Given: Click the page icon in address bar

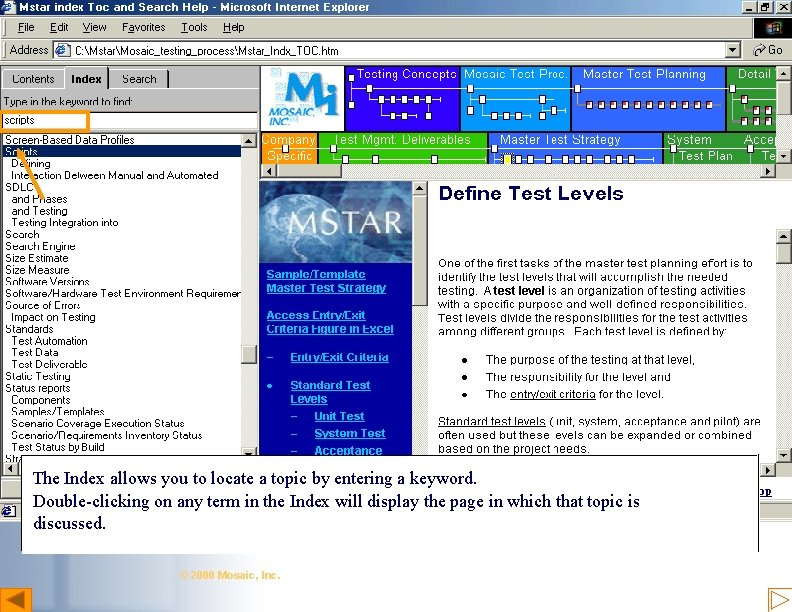Looking at the screenshot, I should [x=62, y=50].
